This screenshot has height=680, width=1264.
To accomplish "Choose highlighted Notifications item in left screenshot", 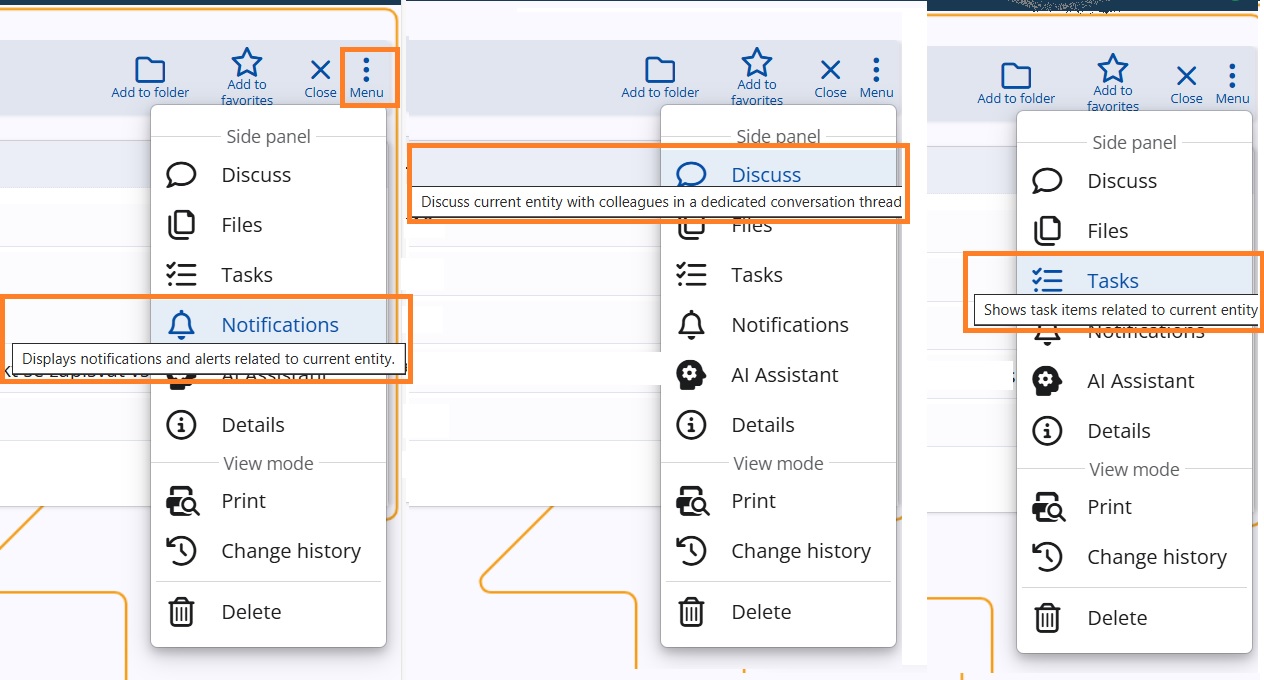I will 268,325.
